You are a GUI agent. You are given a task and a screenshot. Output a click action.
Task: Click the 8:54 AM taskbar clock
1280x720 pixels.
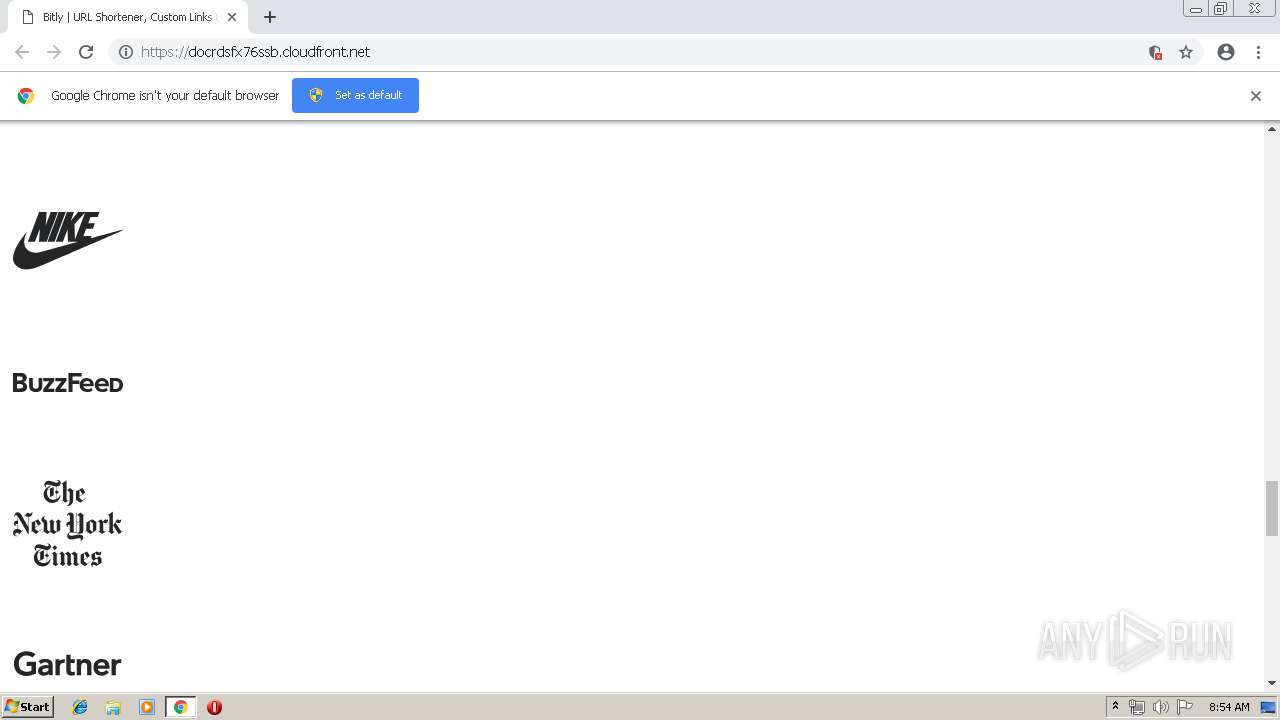coord(1229,707)
